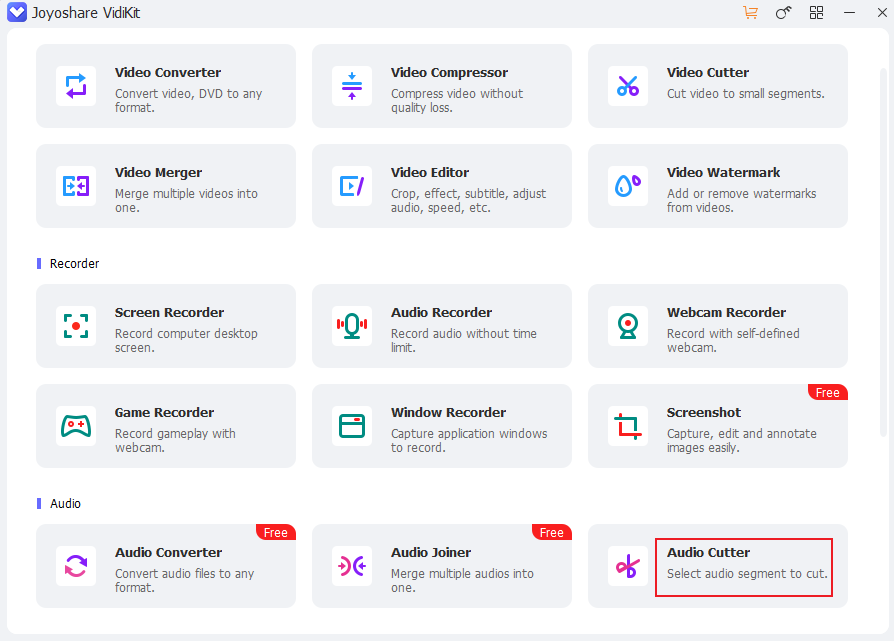The width and height of the screenshot is (894, 641).
Task: Open the Video Converter title
Action: (168, 72)
